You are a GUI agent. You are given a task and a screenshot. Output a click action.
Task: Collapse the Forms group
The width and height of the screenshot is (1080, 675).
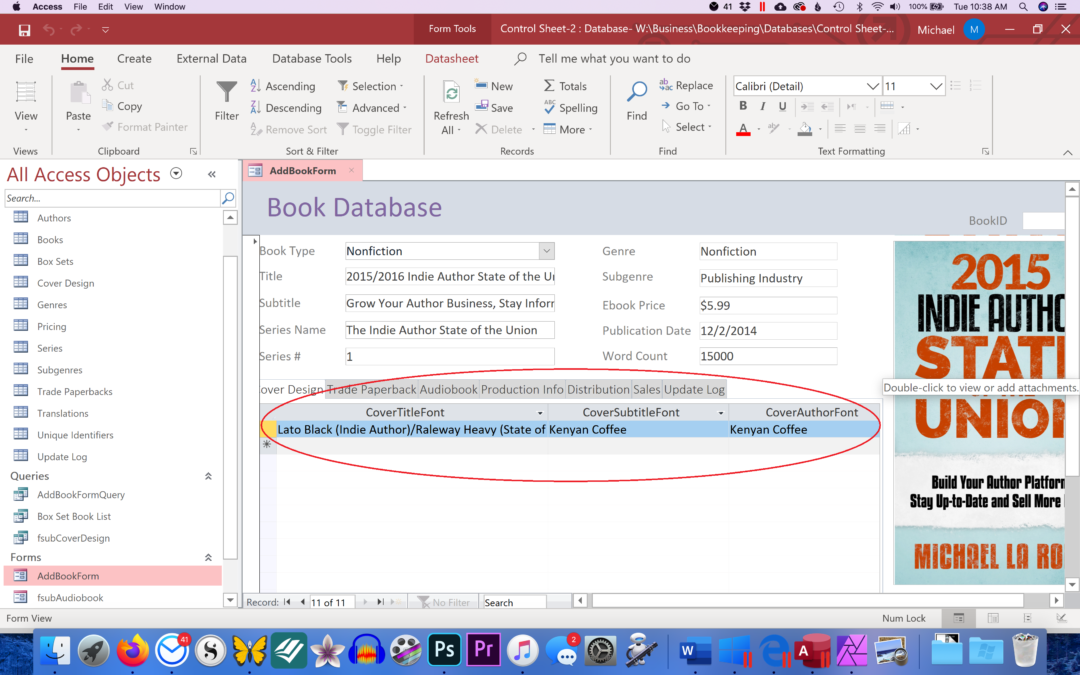[208, 557]
